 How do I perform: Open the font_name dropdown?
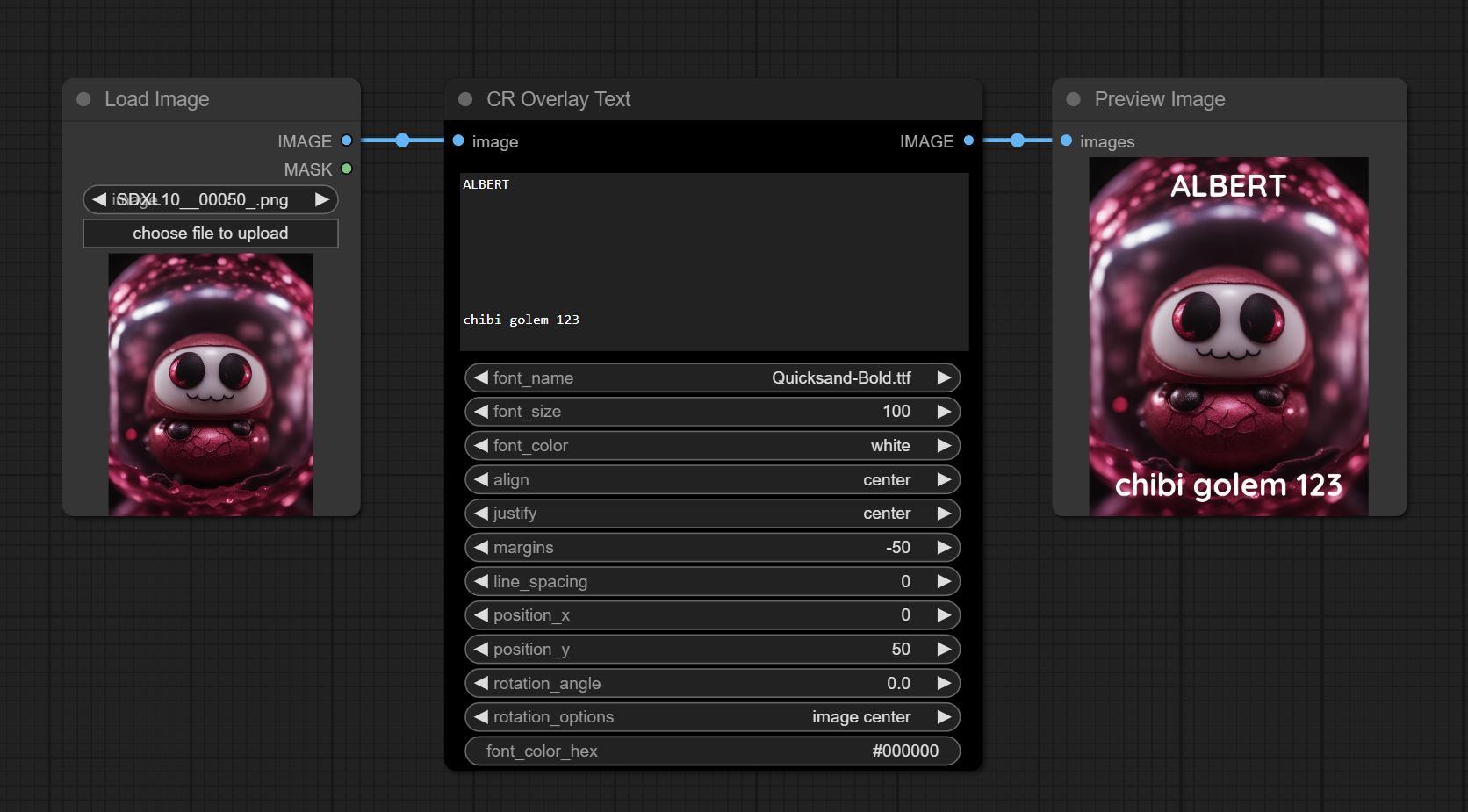[711, 378]
